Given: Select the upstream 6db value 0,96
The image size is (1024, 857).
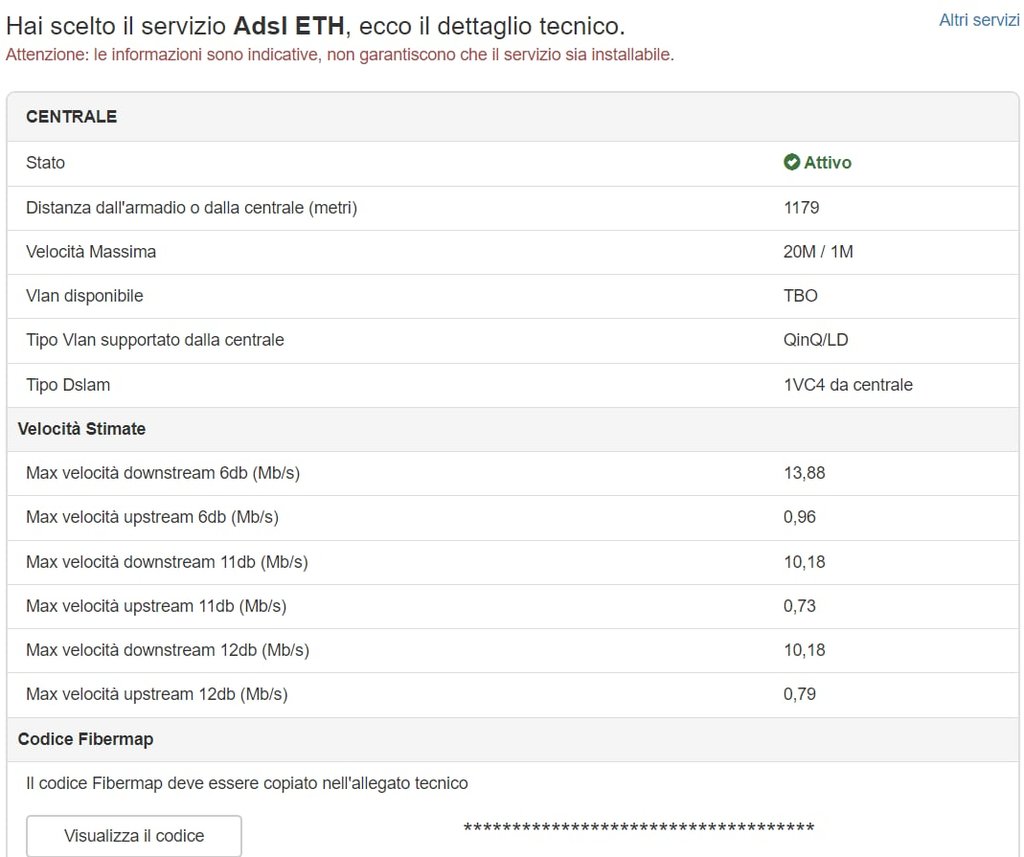Looking at the screenshot, I should tap(800, 517).
